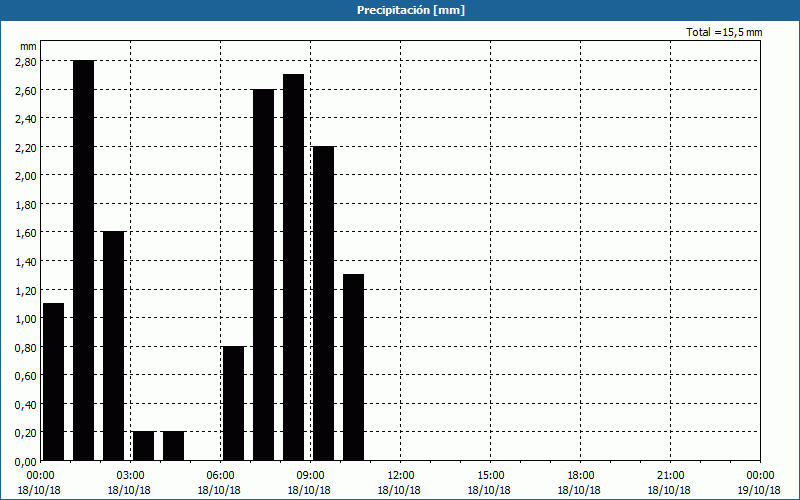The width and height of the screenshot is (800, 500).
Task: Click the 19/10/18 end date label
Action: pos(759,490)
